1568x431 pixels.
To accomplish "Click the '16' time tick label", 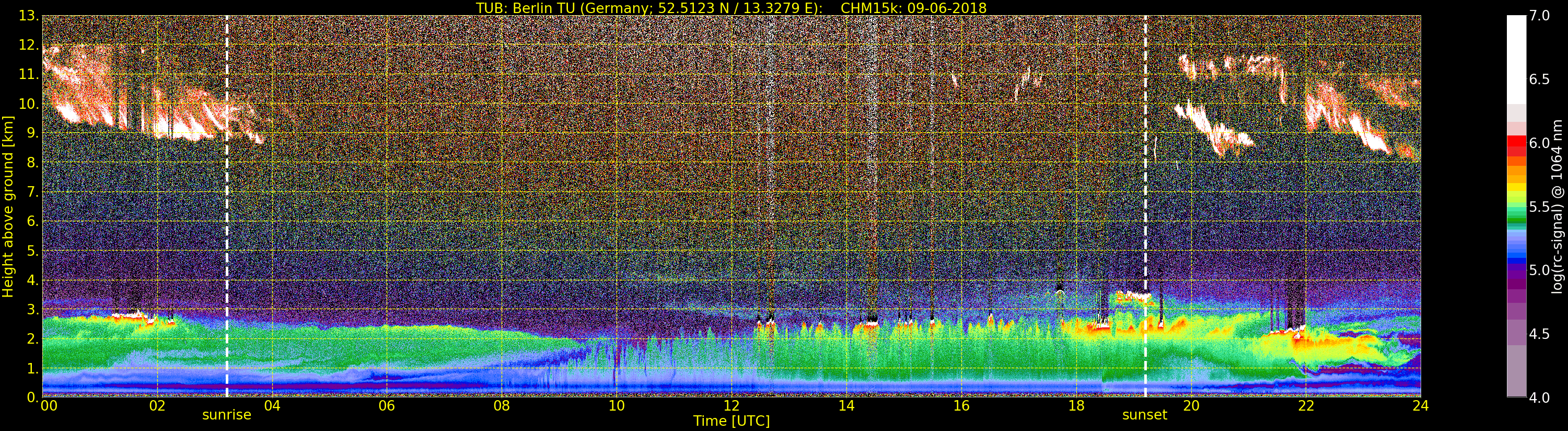I will 961,405.
